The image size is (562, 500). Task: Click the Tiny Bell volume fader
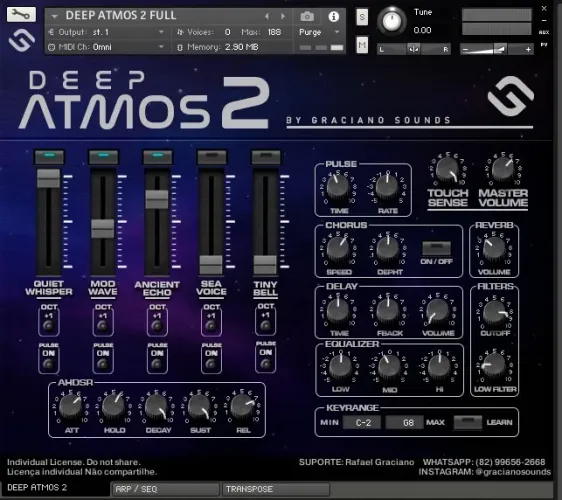pyautogui.click(x=265, y=265)
